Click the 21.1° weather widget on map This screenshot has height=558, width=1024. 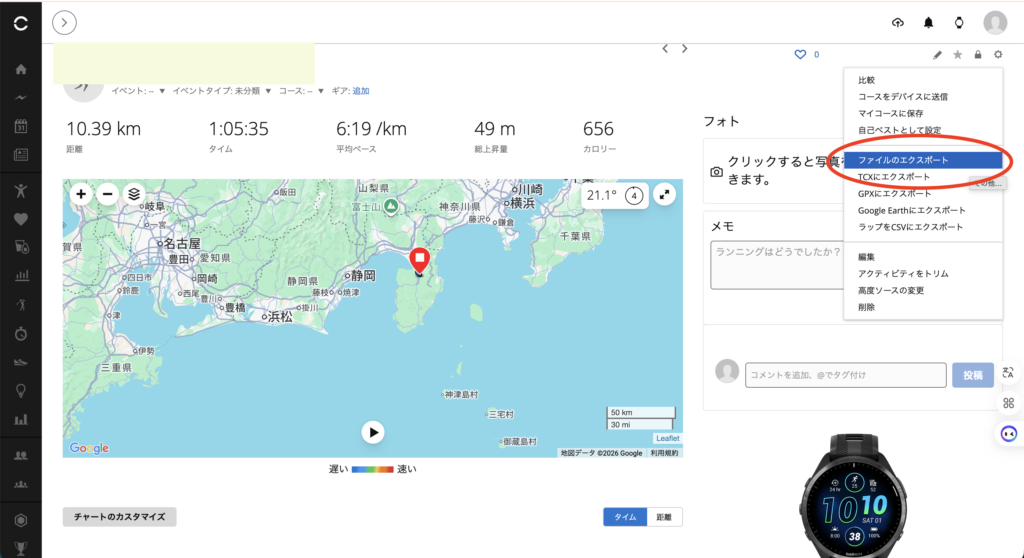615,195
